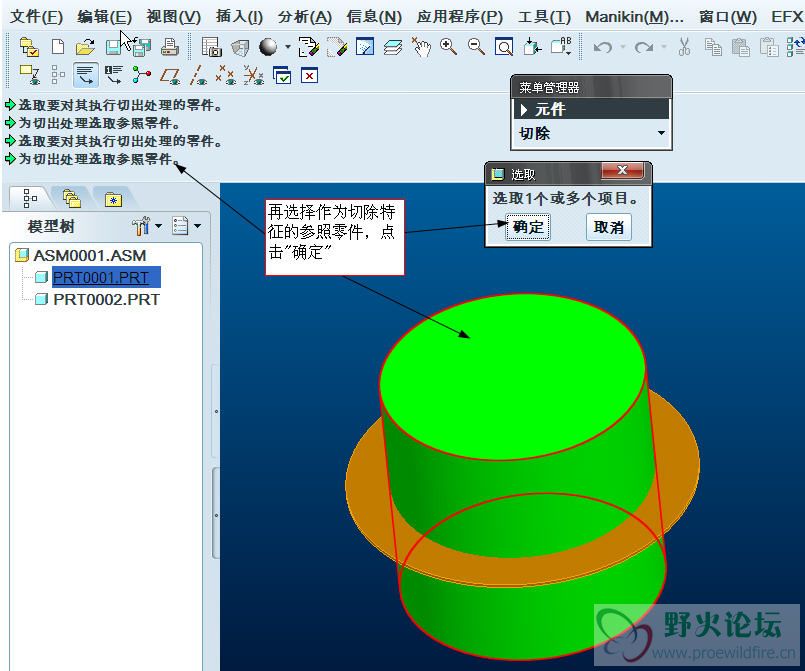Viewport: 805px width, 671px height.
Task: Switch to the favorites star folder tab
Action: 113,199
